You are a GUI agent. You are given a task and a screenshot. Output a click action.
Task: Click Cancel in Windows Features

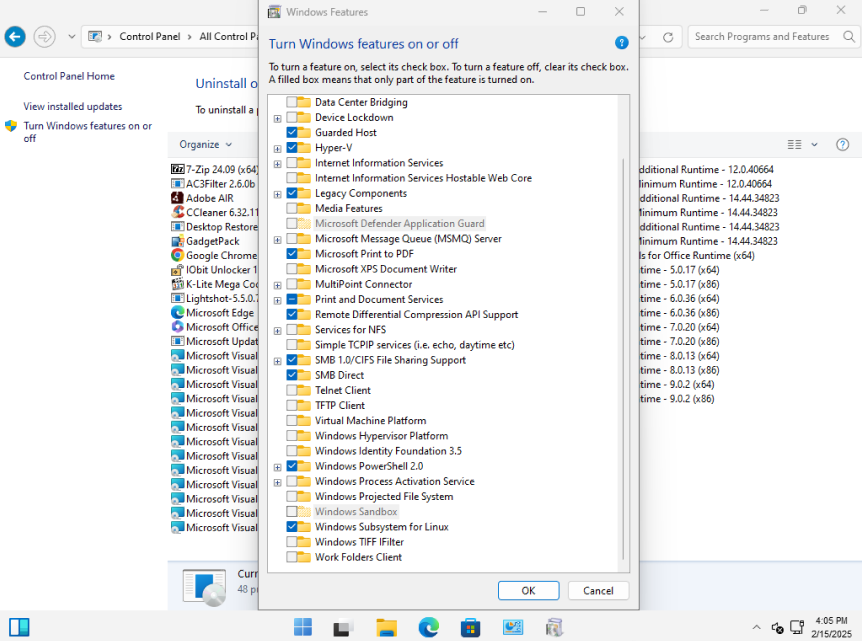pyautogui.click(x=598, y=590)
